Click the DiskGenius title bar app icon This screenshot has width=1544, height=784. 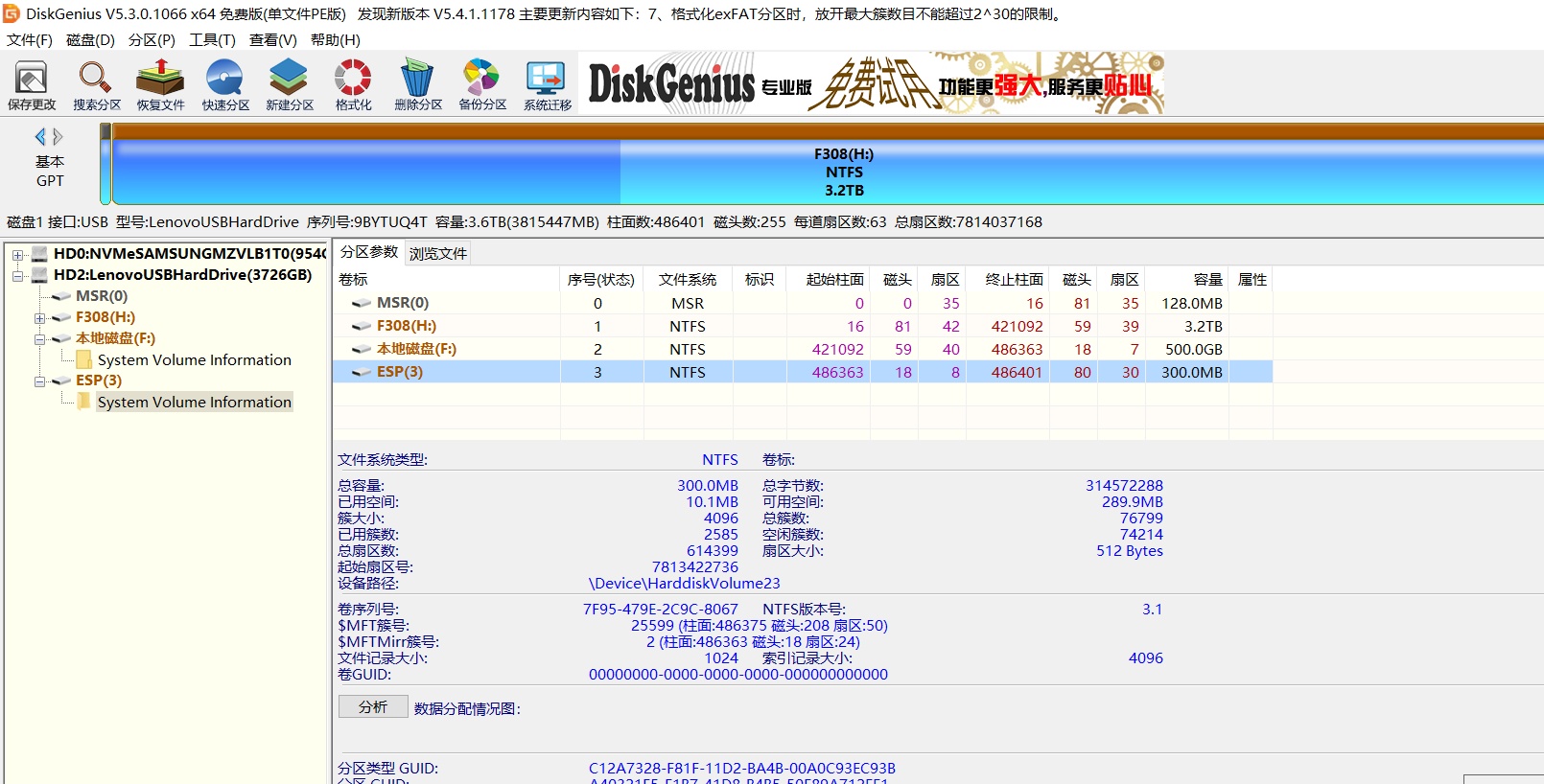coord(12,13)
